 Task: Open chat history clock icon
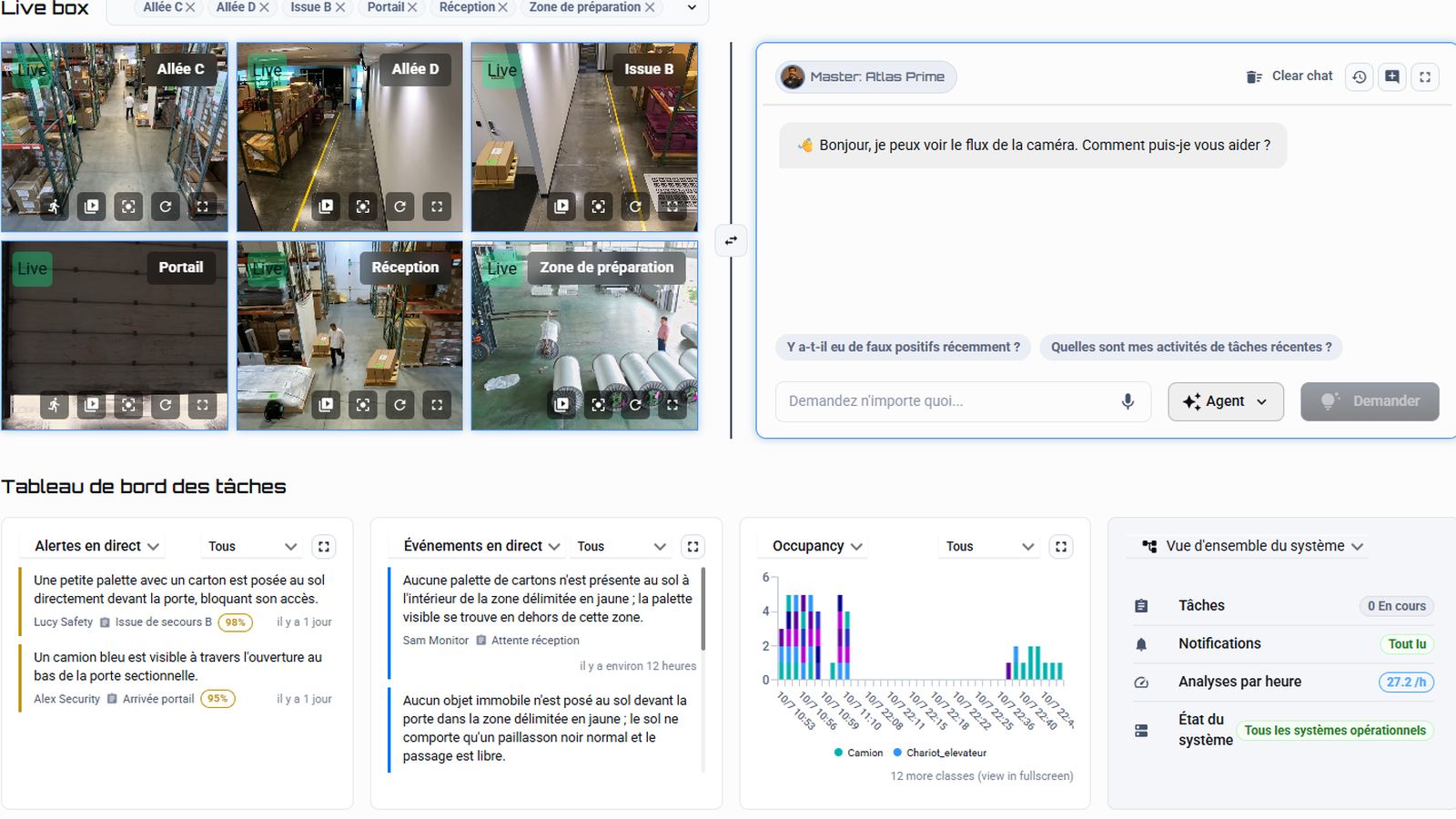tap(1360, 76)
